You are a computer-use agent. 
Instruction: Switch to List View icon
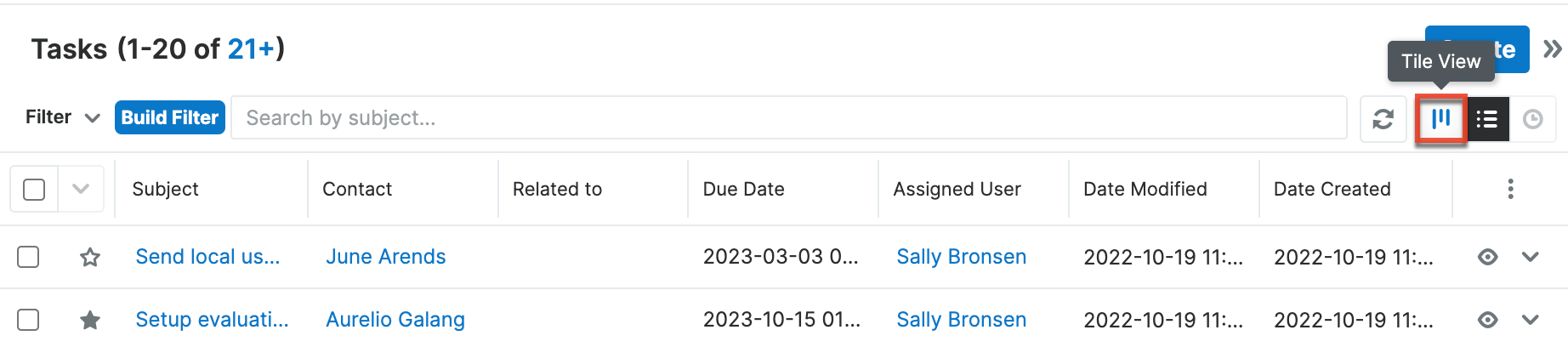tap(1487, 119)
